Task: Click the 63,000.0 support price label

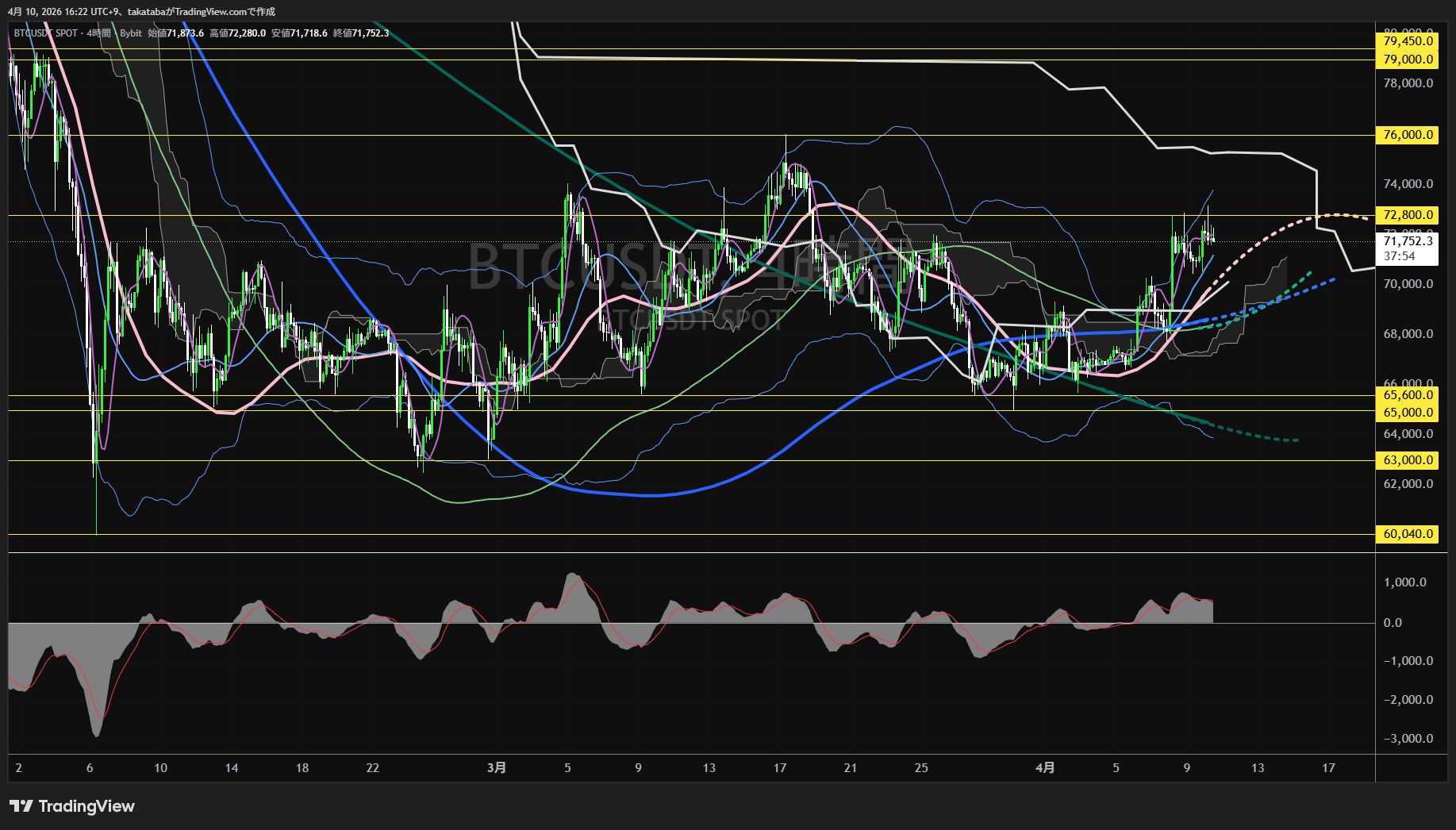Action: [x=1408, y=460]
